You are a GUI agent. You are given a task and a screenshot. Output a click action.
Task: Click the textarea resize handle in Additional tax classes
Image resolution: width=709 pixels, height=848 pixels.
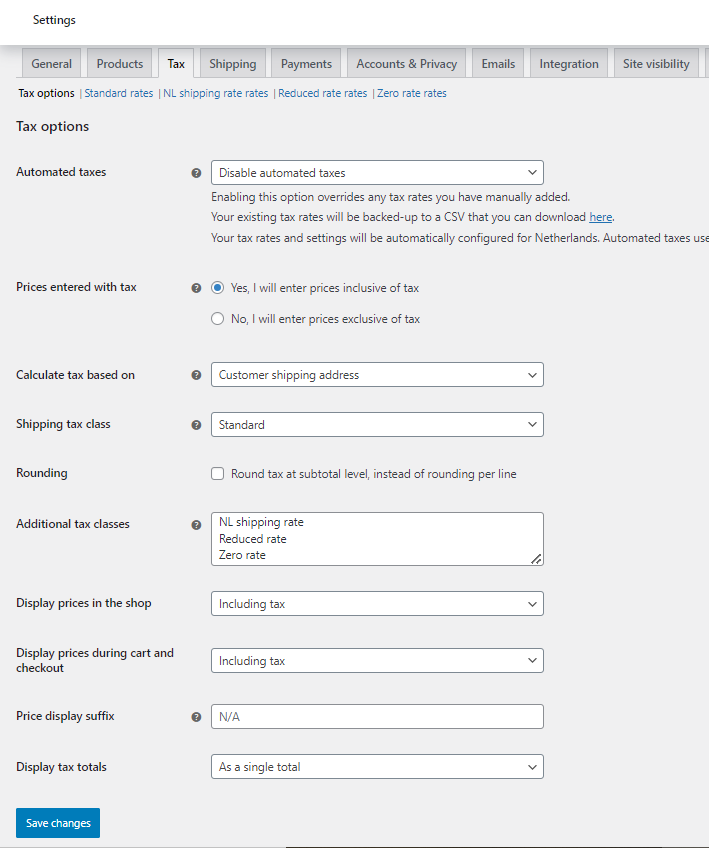[x=536, y=559]
